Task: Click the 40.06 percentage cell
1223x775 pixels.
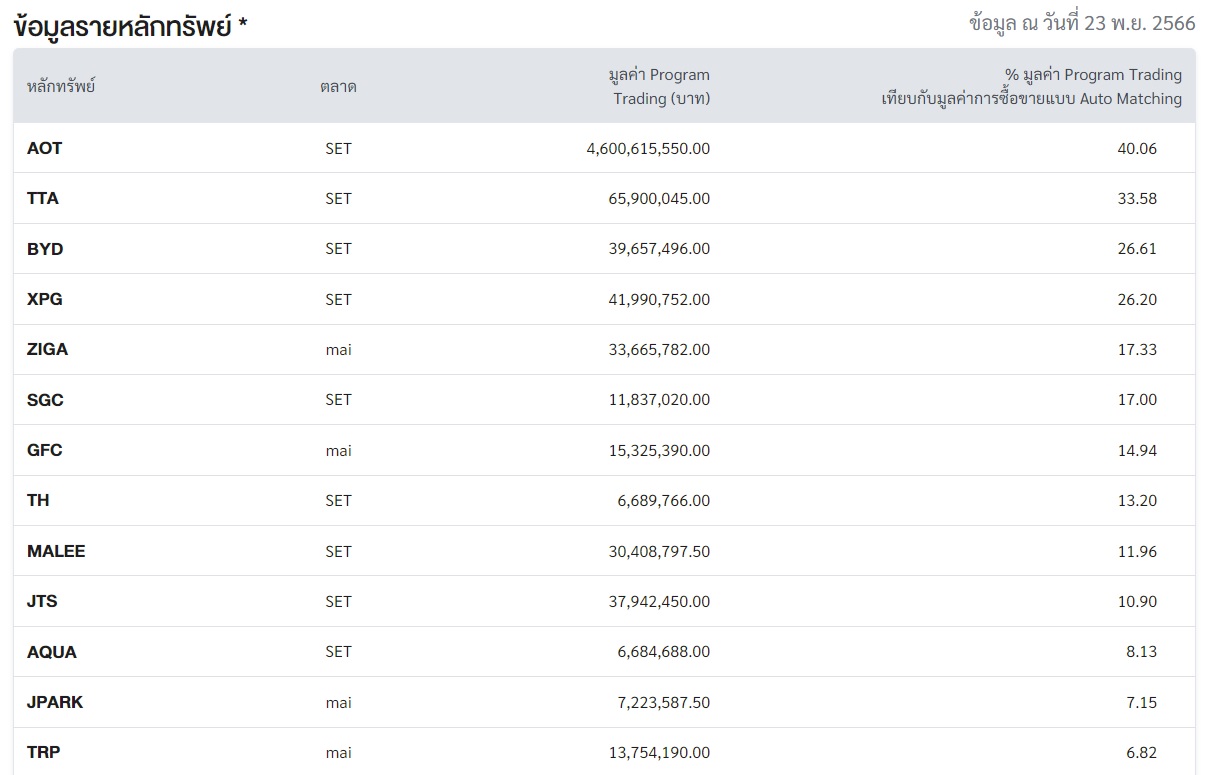Action: click(x=1137, y=148)
